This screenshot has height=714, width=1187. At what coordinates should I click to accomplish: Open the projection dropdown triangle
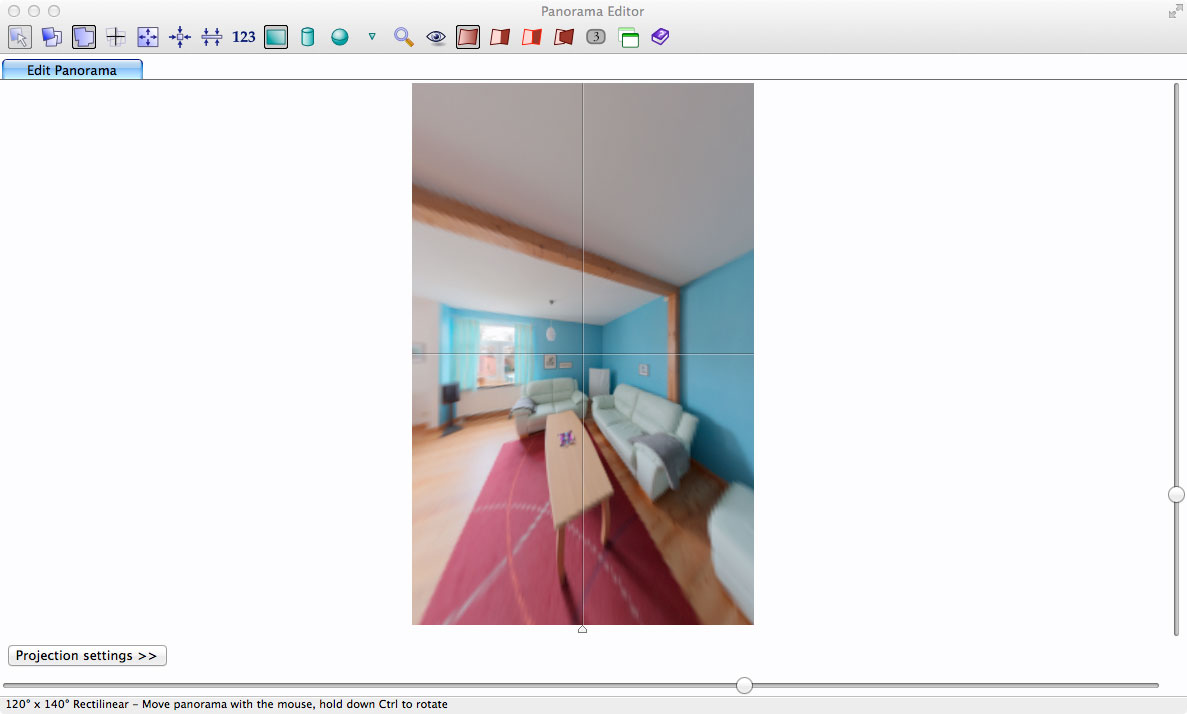click(372, 37)
